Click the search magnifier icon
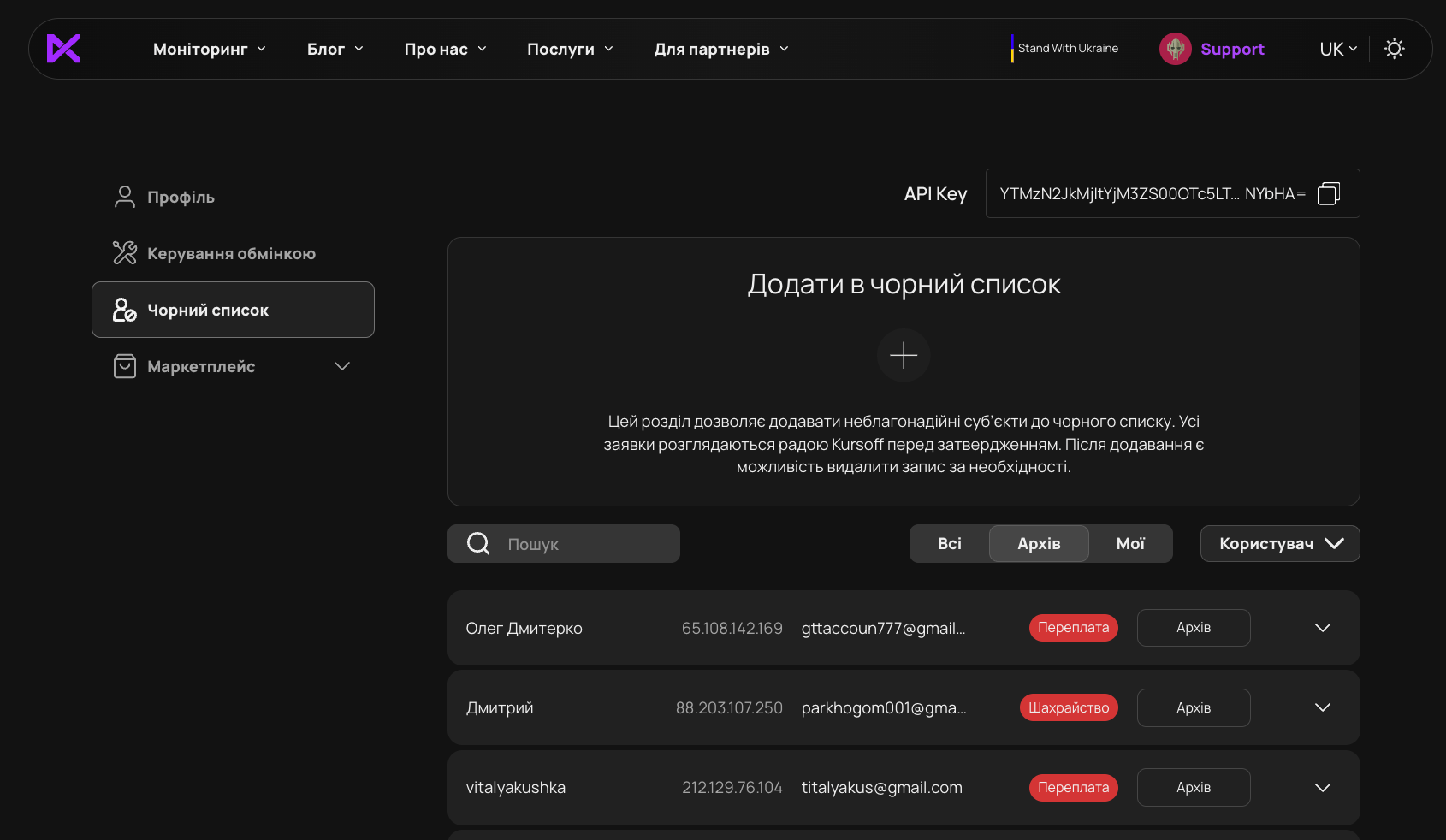Viewport: 1446px width, 840px height. coord(478,544)
